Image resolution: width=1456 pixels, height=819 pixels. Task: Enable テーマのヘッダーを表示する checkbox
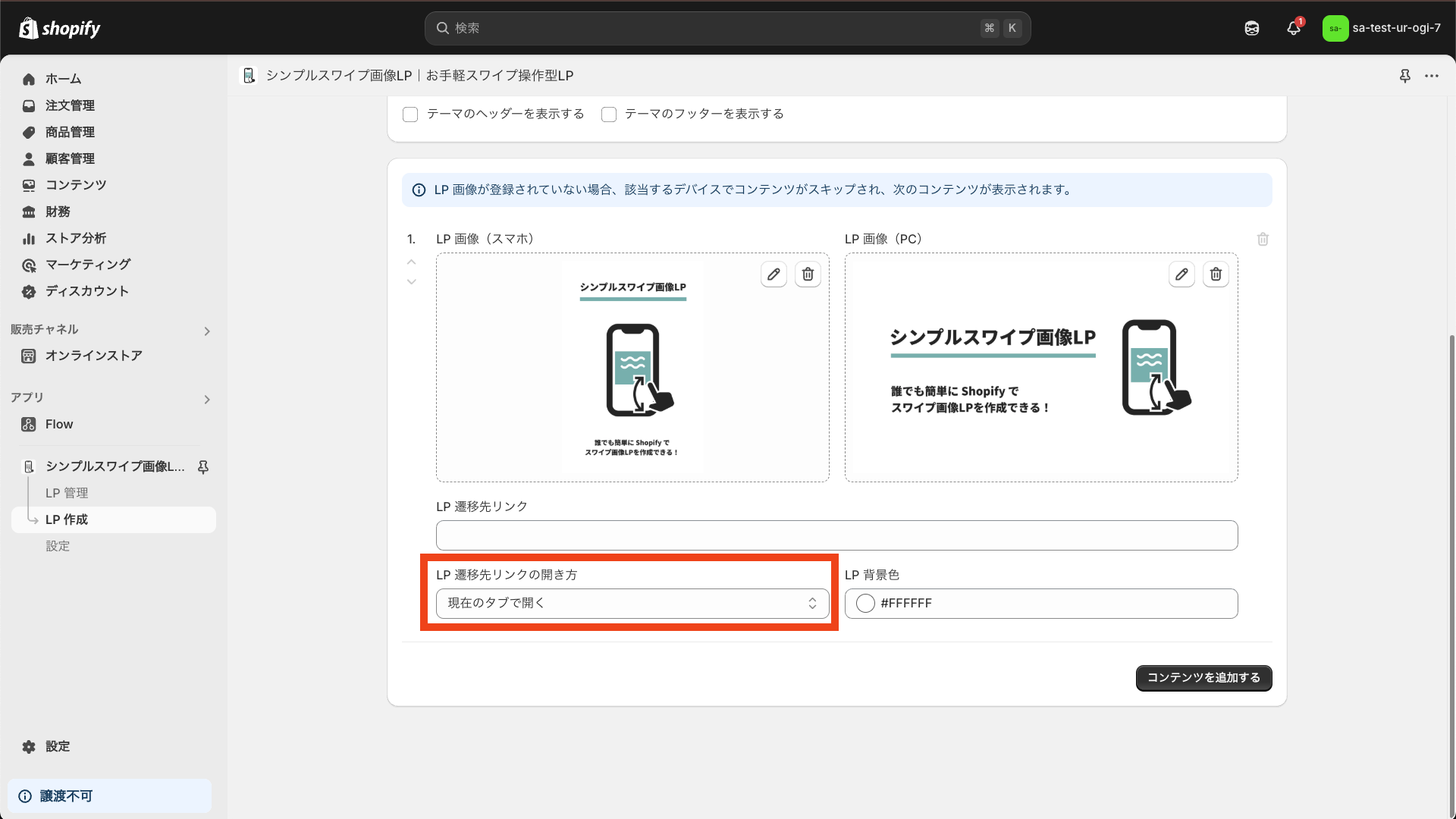[410, 115]
